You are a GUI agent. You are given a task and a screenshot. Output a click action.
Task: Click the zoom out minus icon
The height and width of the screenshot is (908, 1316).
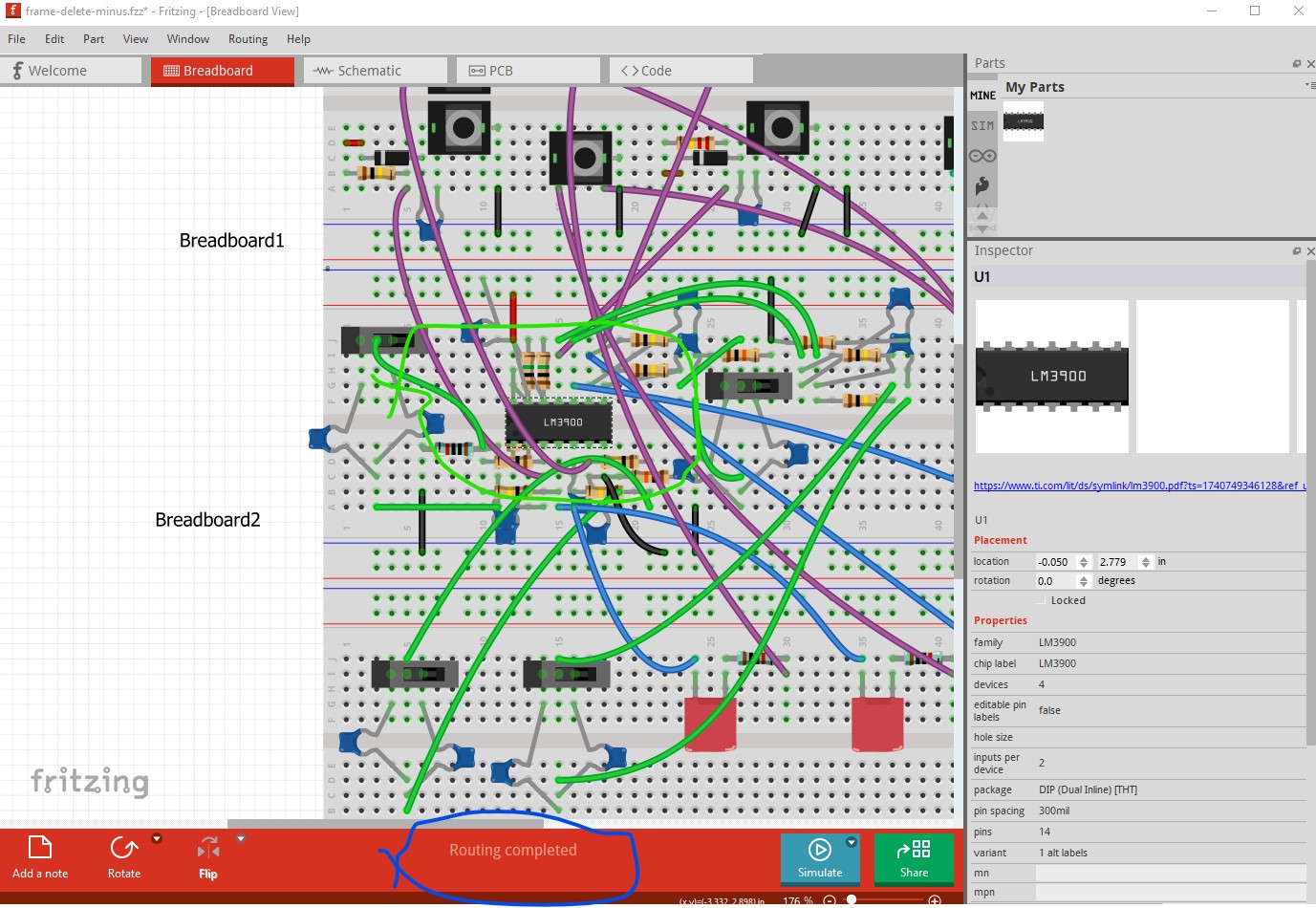(830, 900)
